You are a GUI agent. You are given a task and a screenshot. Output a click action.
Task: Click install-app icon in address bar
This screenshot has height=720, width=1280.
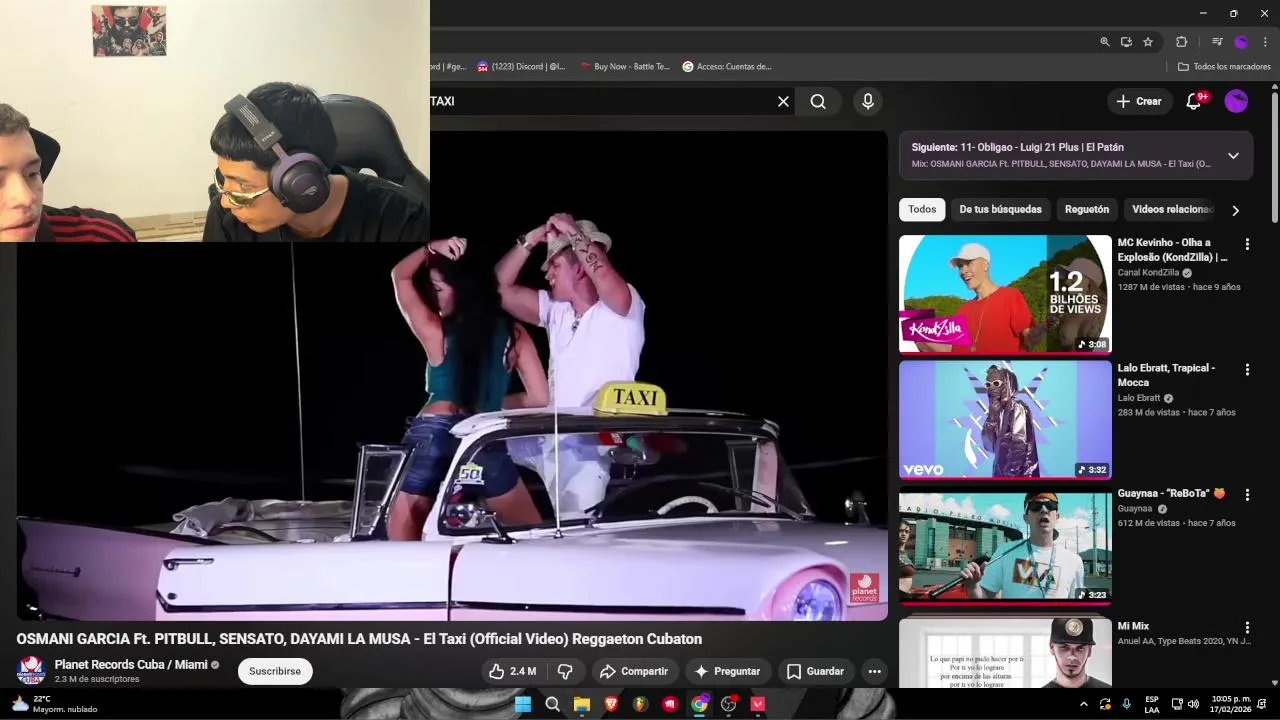tap(1126, 42)
